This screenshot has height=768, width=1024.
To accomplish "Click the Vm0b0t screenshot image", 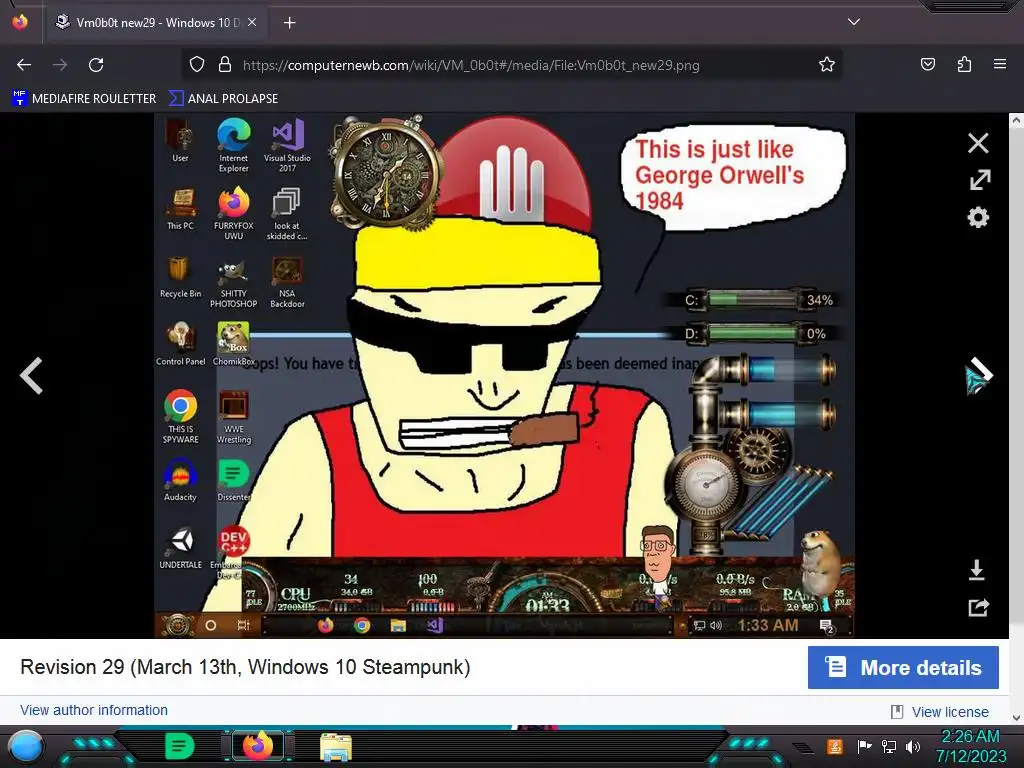I will pyautogui.click(x=504, y=376).
